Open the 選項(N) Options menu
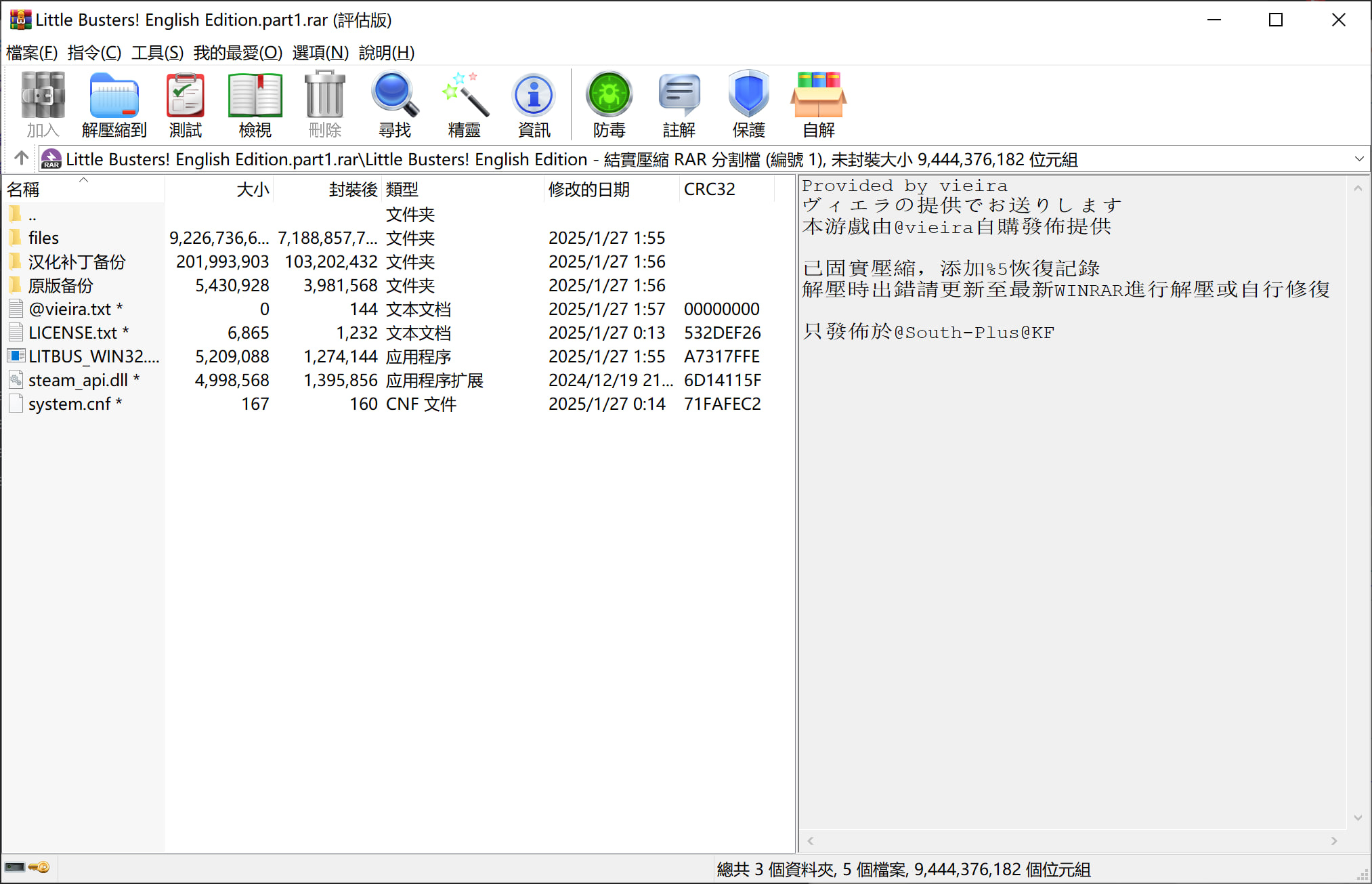Image resolution: width=1372 pixels, height=884 pixels. click(x=320, y=53)
